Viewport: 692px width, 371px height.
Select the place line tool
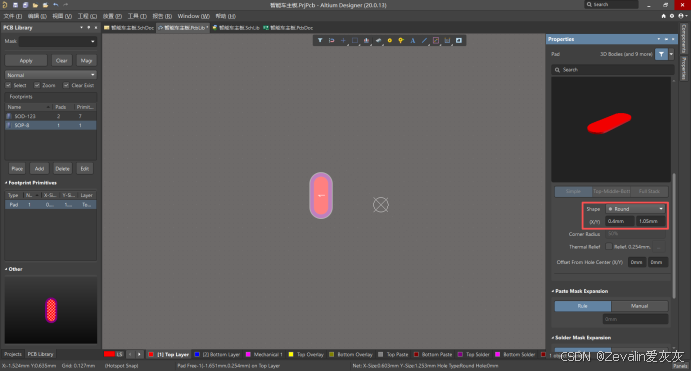[x=424, y=40]
